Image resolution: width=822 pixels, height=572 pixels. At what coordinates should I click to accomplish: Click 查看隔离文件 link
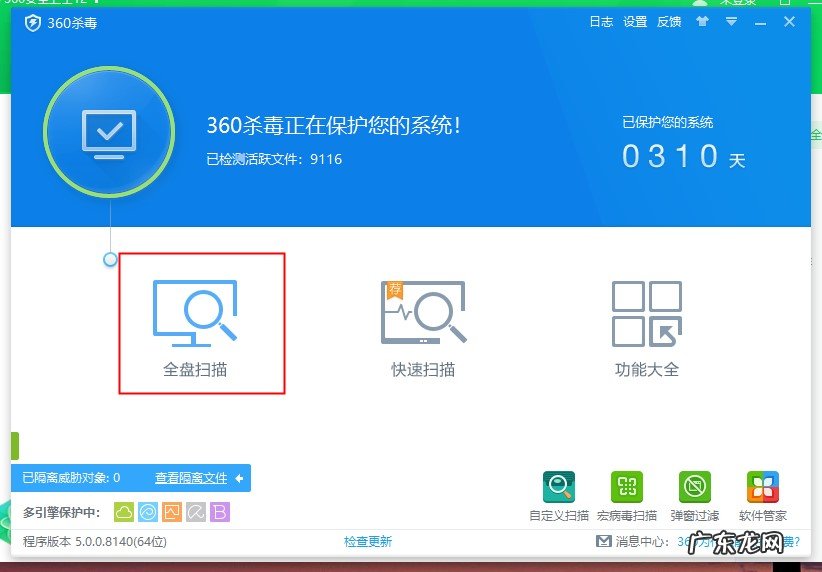pos(191,478)
